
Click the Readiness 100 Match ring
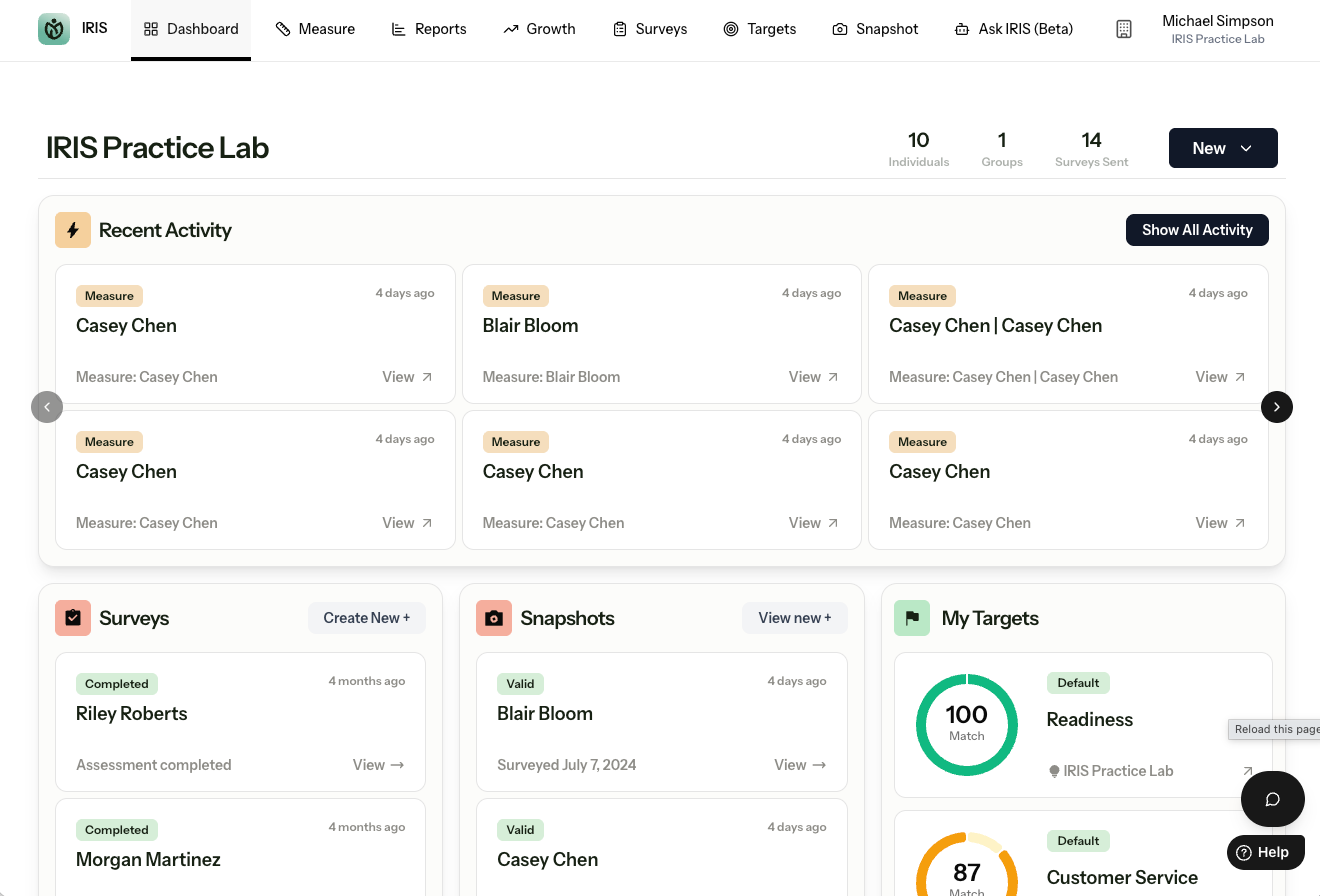click(967, 725)
